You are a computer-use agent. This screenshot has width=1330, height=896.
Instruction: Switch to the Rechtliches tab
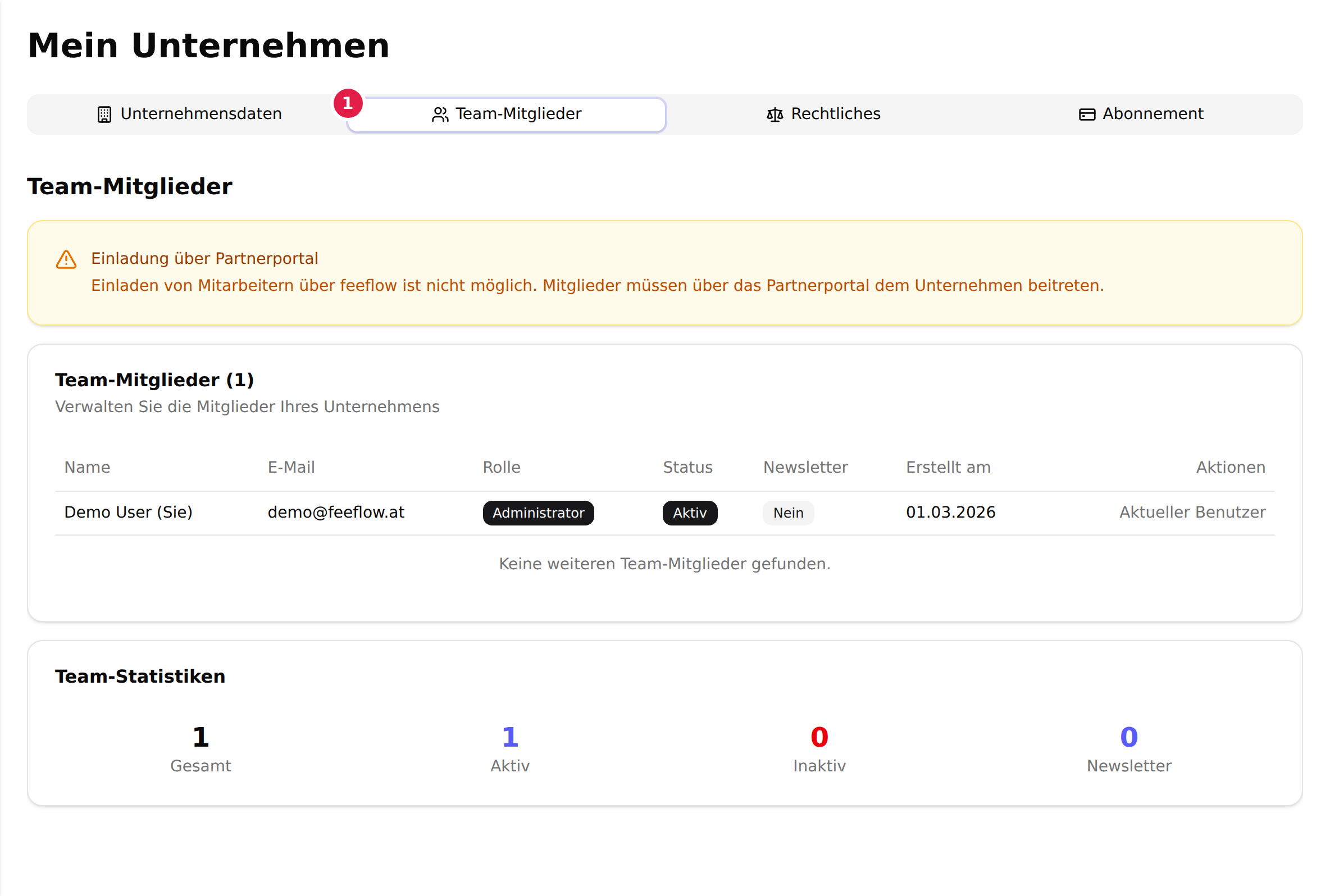(823, 115)
